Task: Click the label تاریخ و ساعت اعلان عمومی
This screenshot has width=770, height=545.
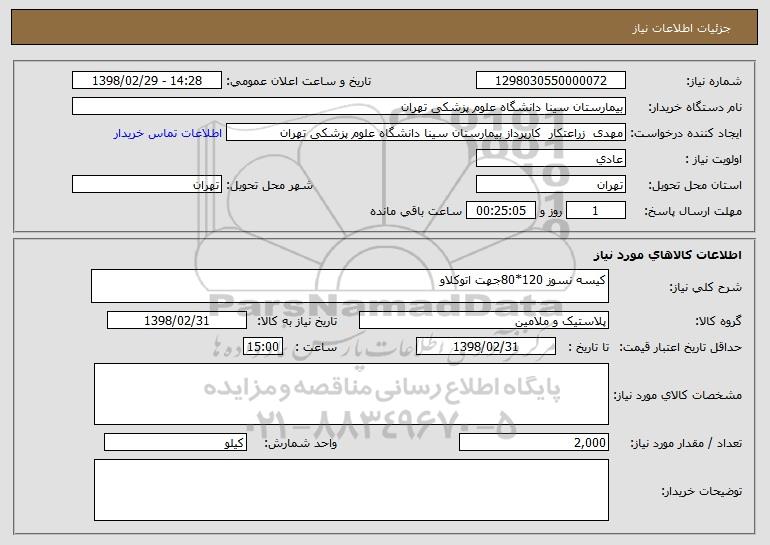Action: tap(299, 82)
